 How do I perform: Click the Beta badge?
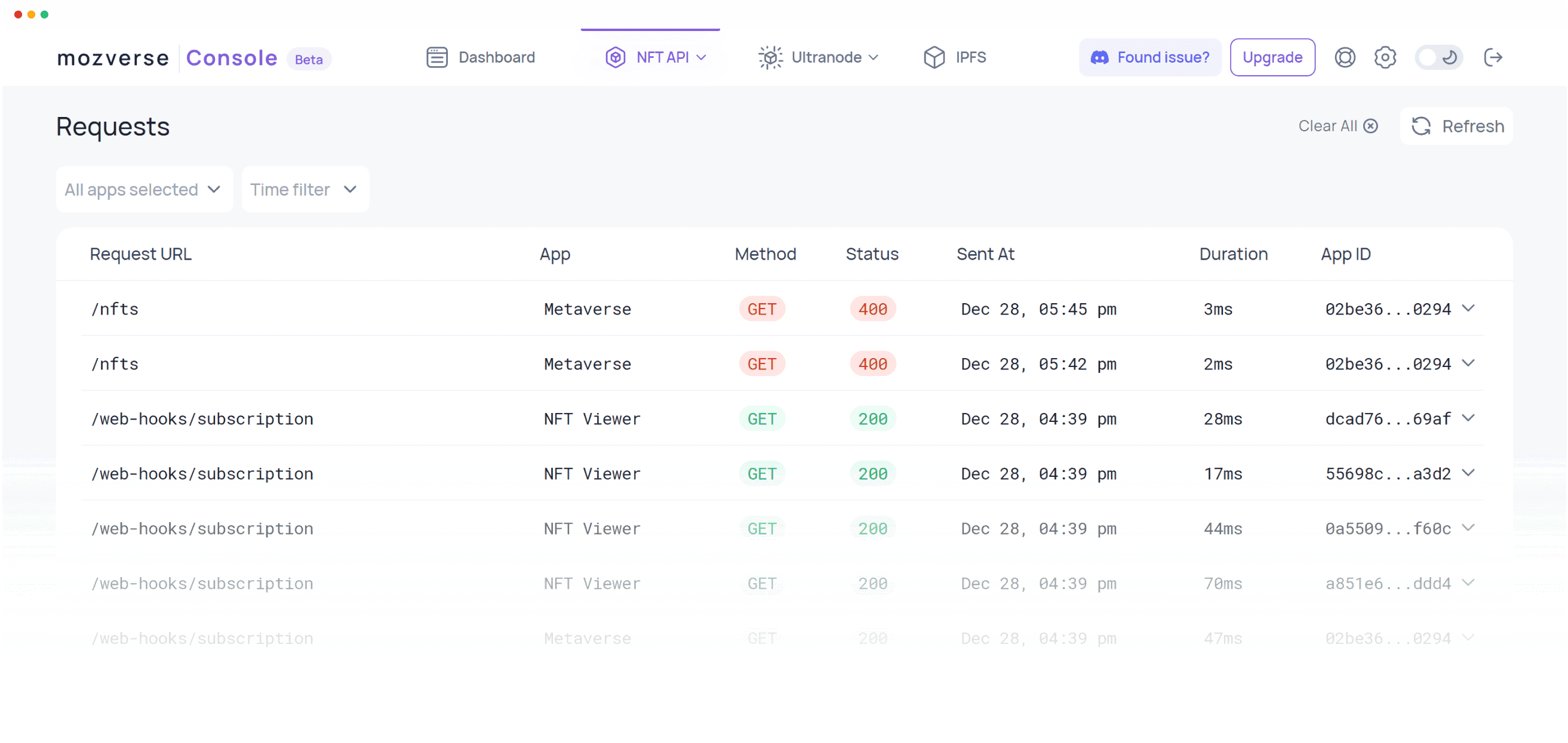[309, 59]
